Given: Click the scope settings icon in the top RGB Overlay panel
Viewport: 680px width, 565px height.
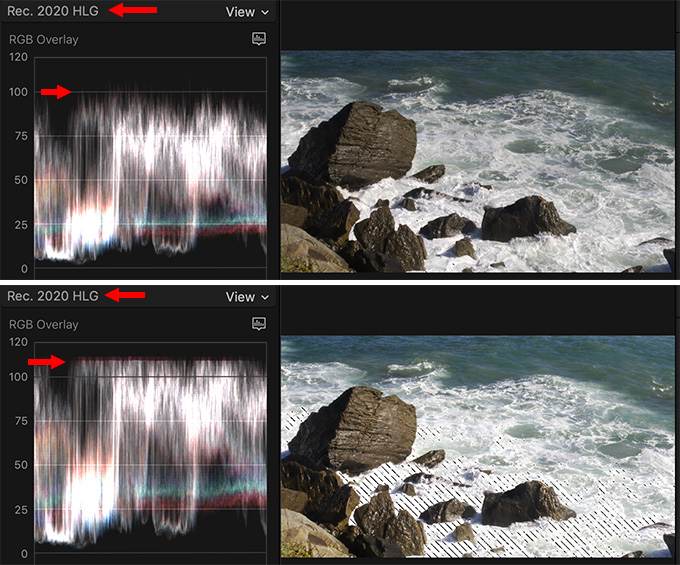Looking at the screenshot, I should [259, 39].
